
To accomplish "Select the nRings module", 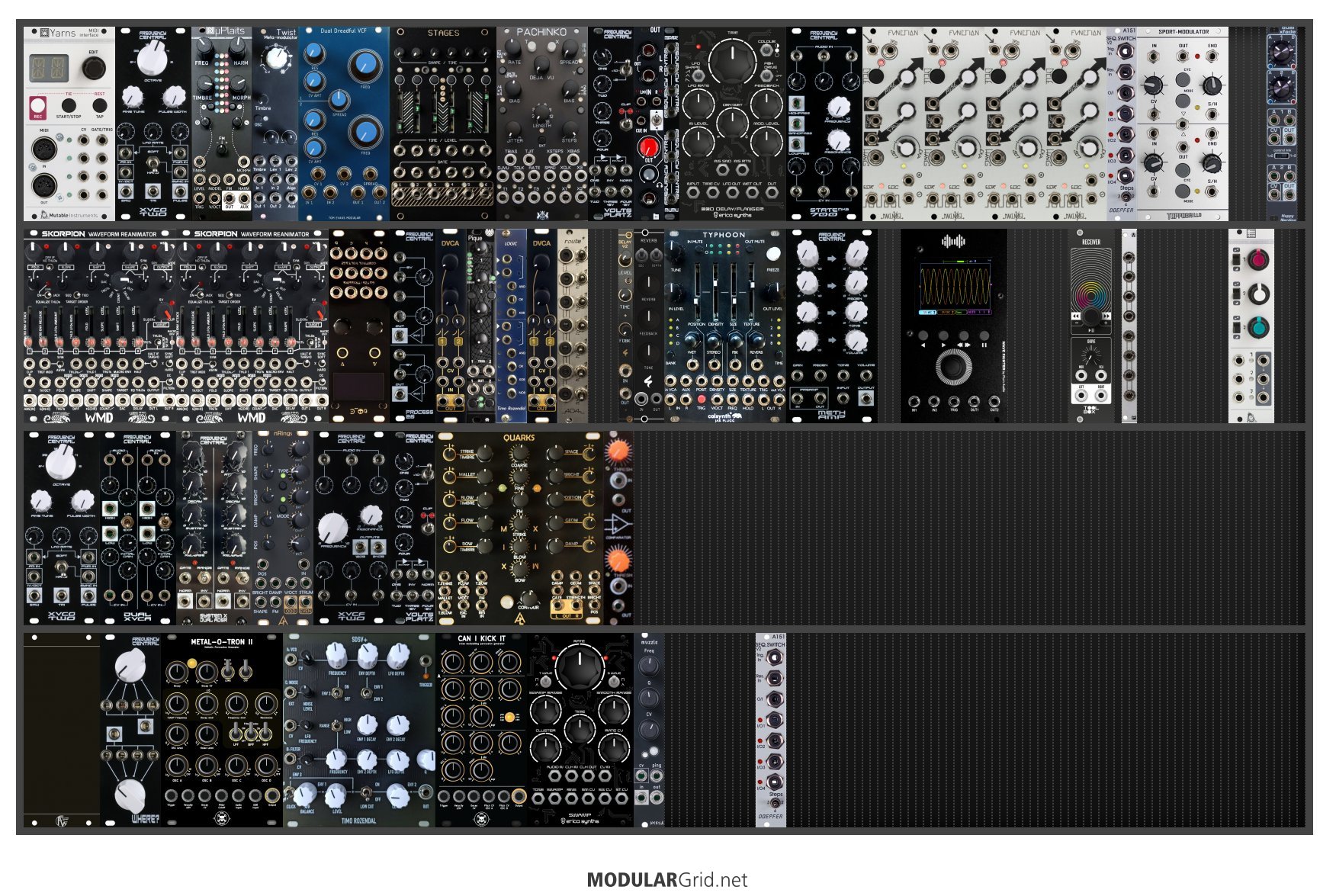I will (283, 528).
